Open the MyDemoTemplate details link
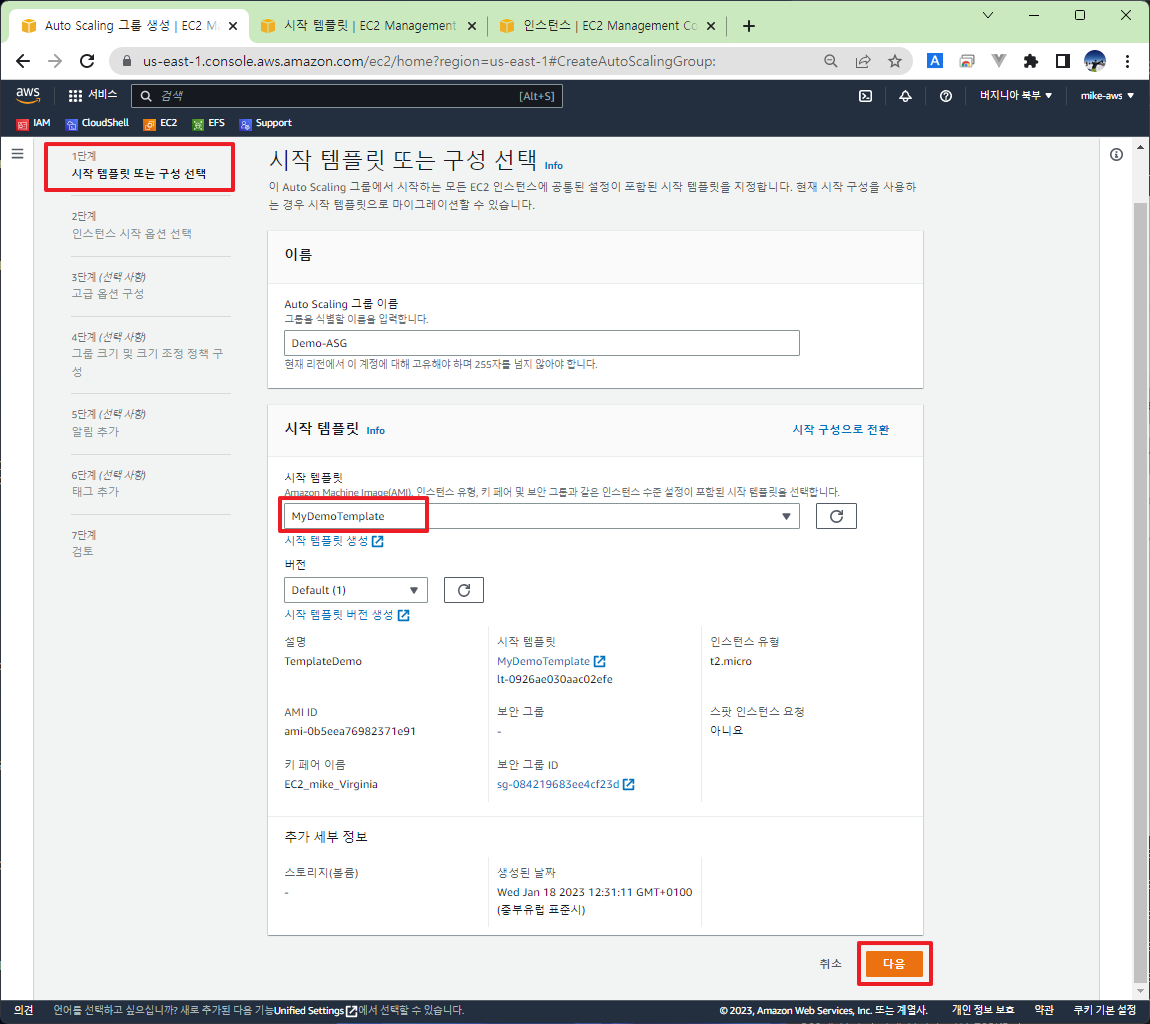This screenshot has width=1150, height=1024. tap(551, 661)
